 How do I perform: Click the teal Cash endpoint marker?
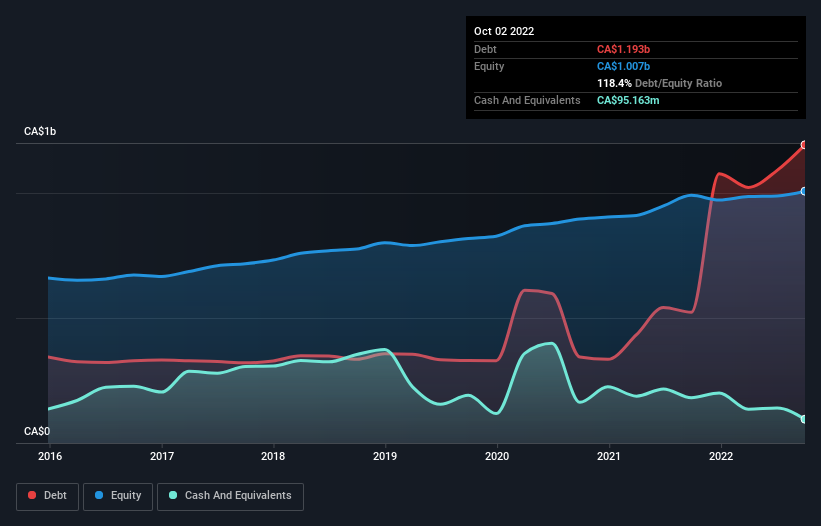pos(804,419)
